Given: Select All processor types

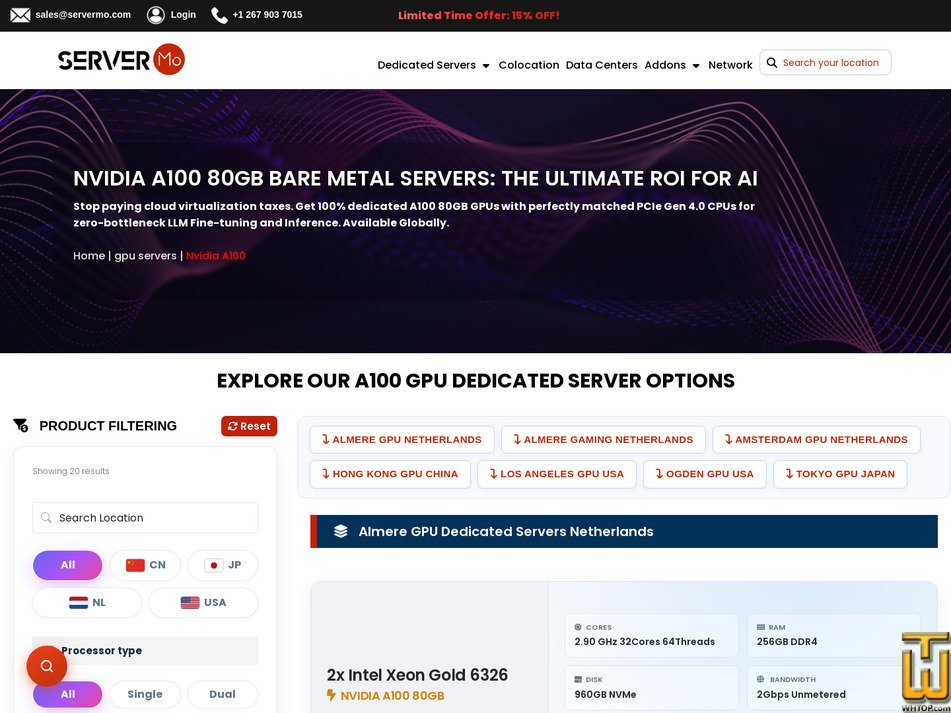Looking at the screenshot, I should coord(67,694).
